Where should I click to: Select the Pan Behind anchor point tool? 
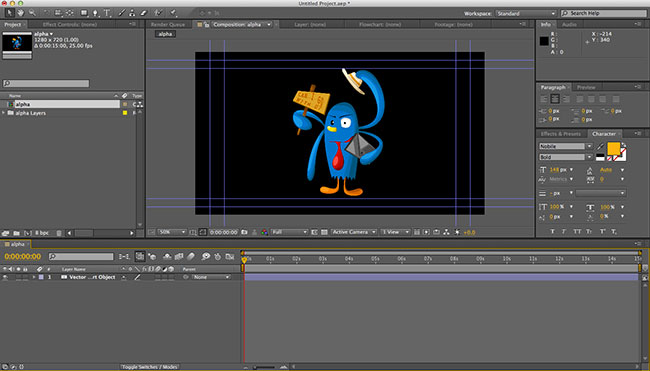(70, 13)
